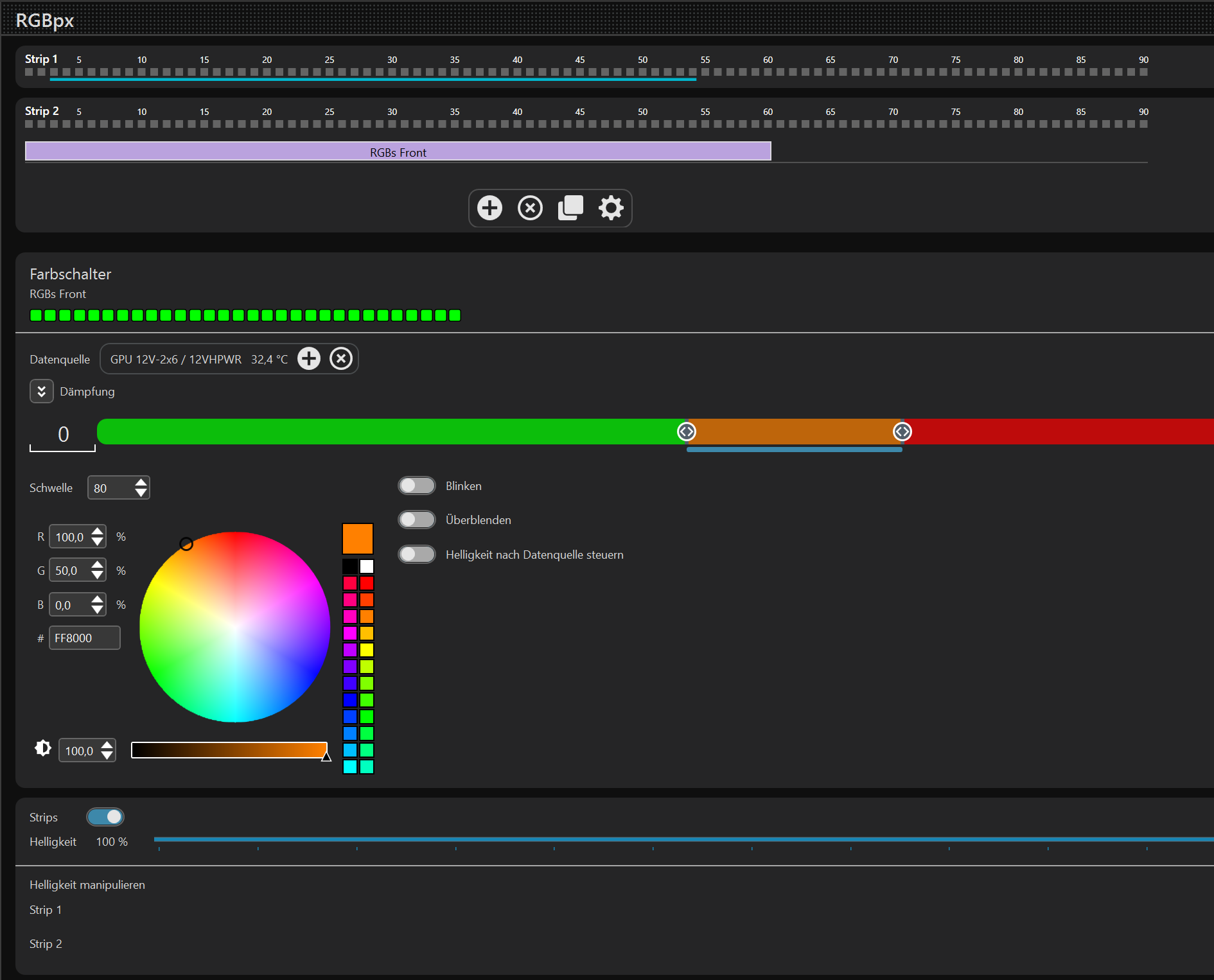
Task: Select the RGBs Front segment bar
Action: 398,152
